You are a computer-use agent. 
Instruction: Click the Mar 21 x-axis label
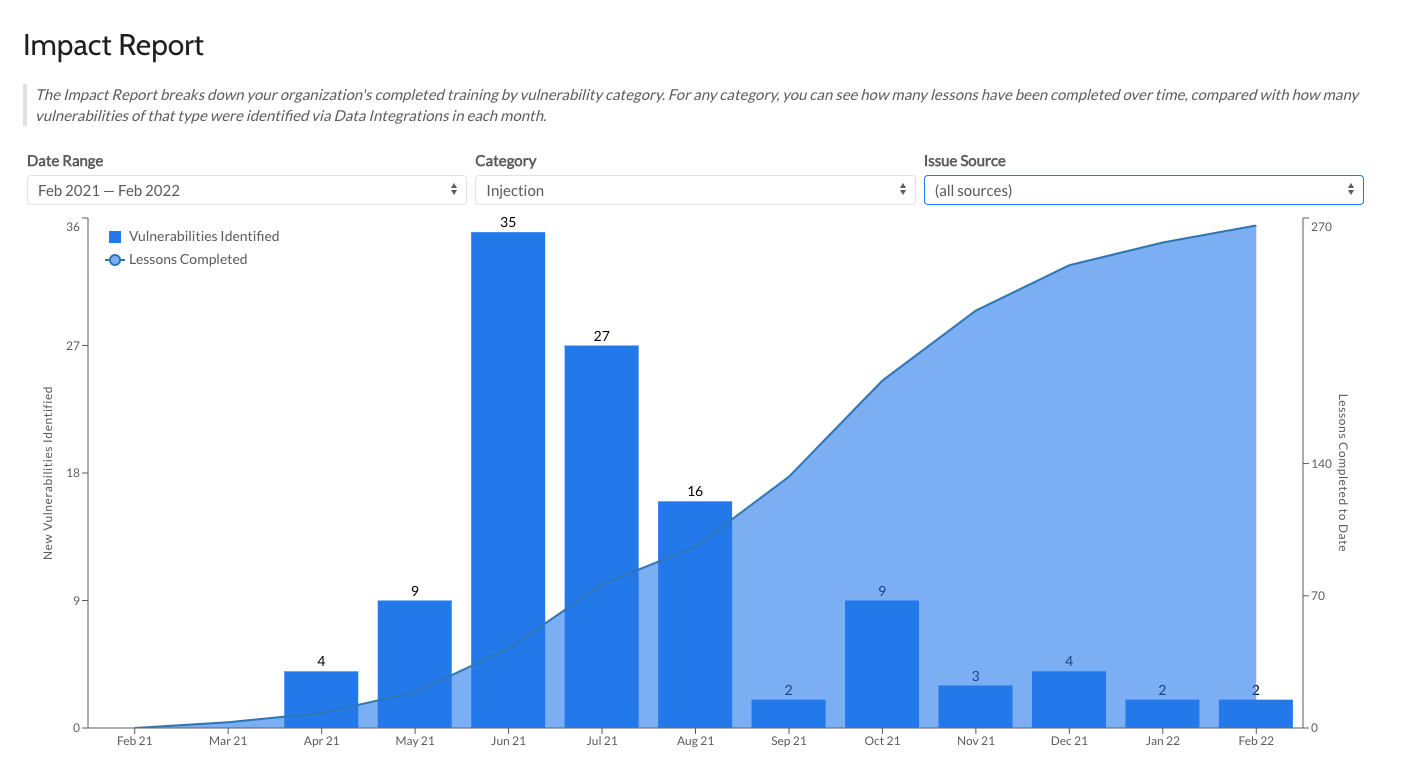click(228, 741)
